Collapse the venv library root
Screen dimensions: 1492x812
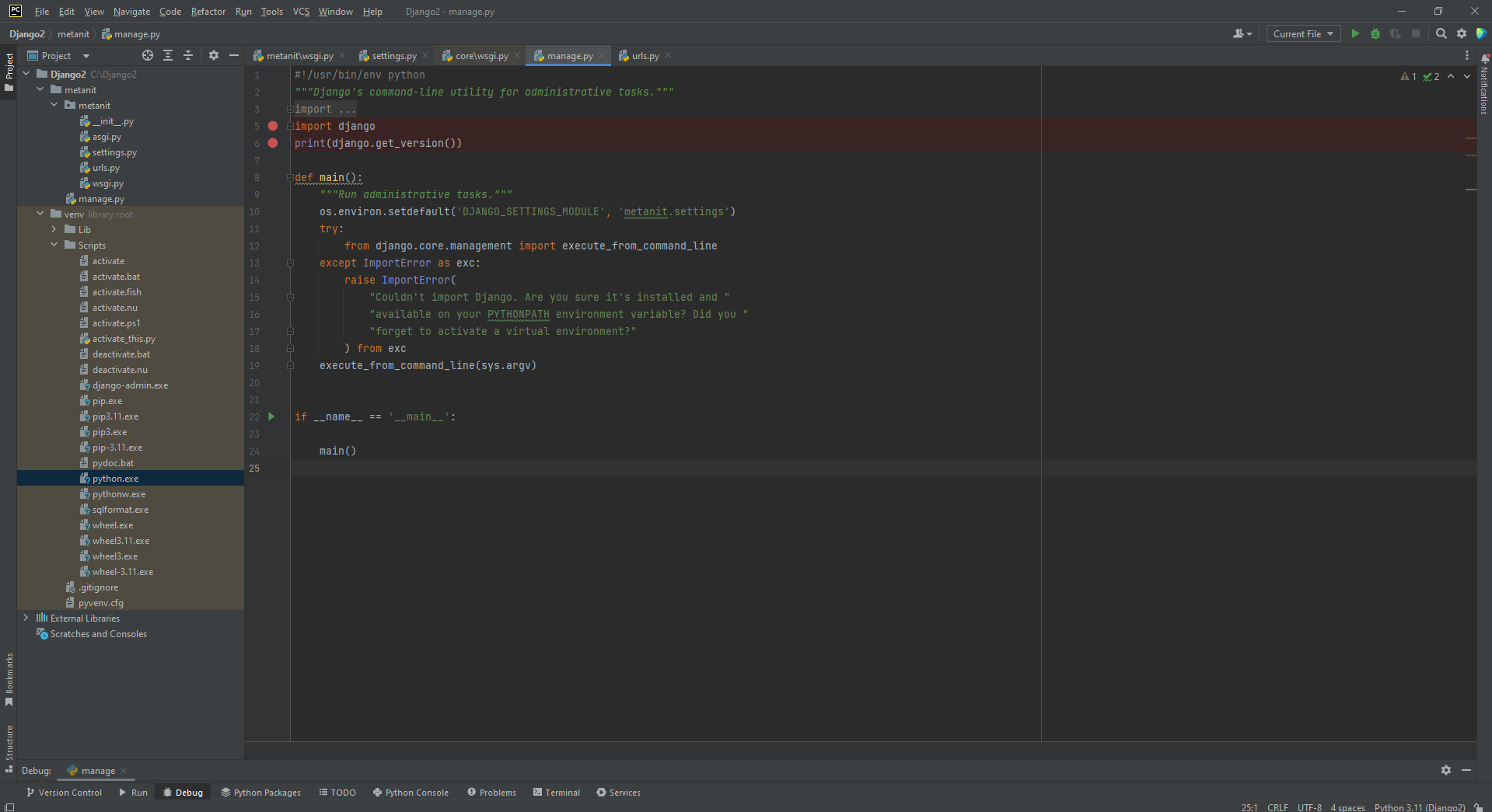coord(40,214)
